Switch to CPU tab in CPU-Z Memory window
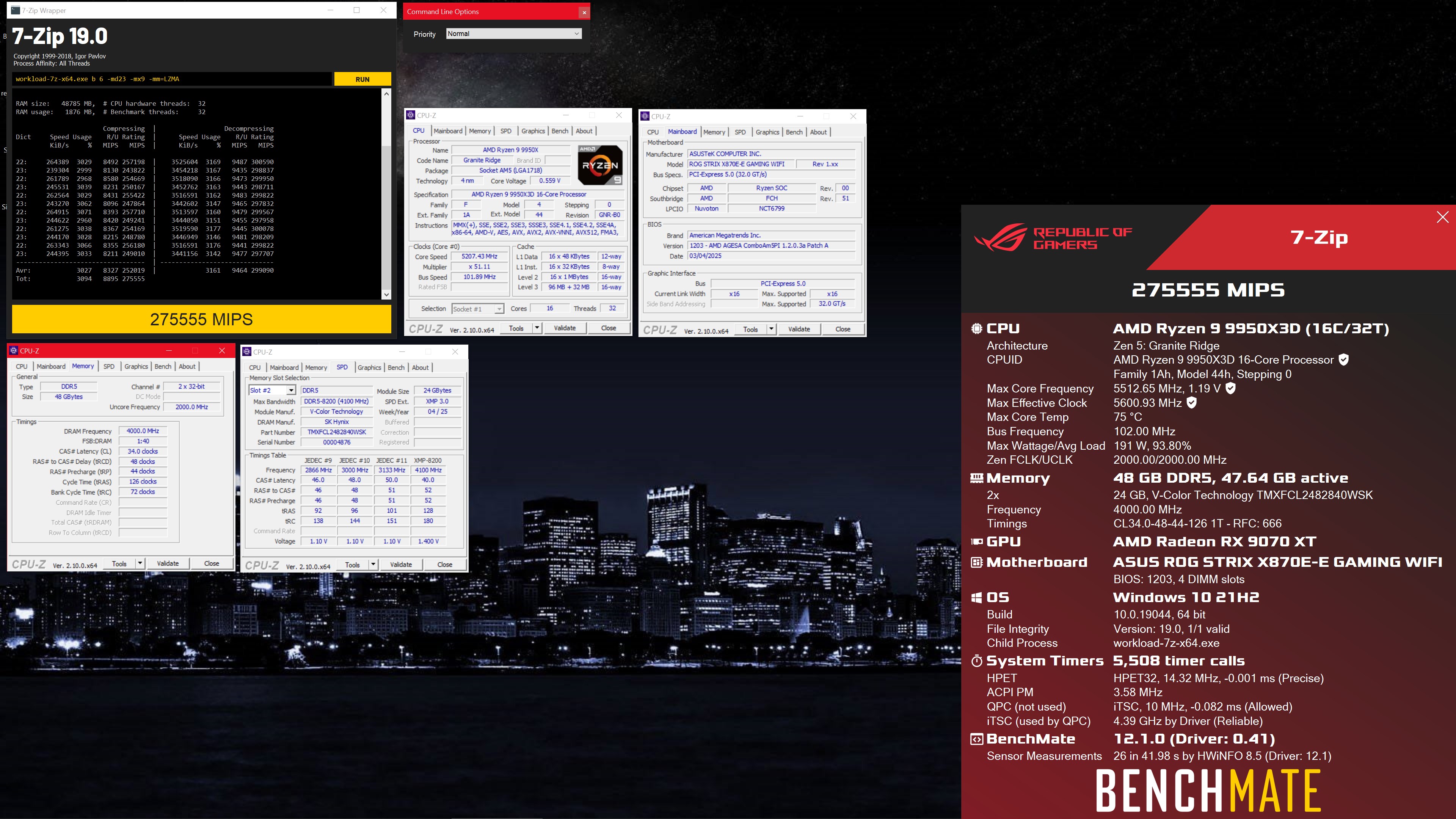Image resolution: width=1456 pixels, height=819 pixels. pyautogui.click(x=22, y=367)
